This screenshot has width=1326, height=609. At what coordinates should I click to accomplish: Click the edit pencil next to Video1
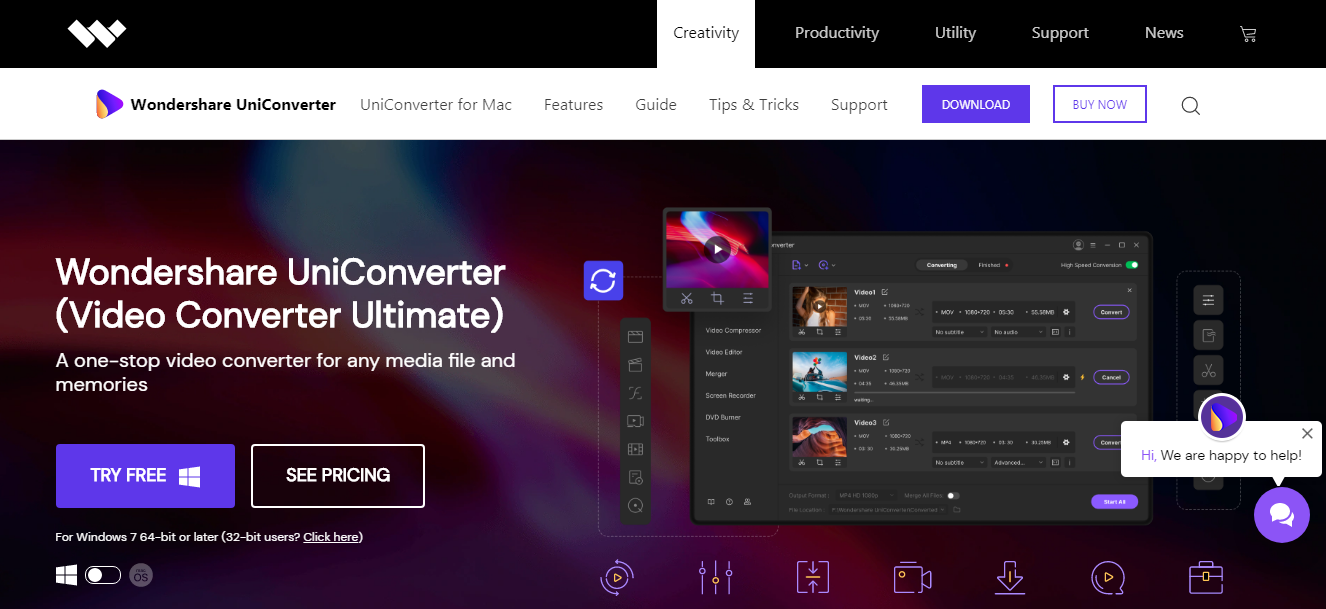(885, 292)
